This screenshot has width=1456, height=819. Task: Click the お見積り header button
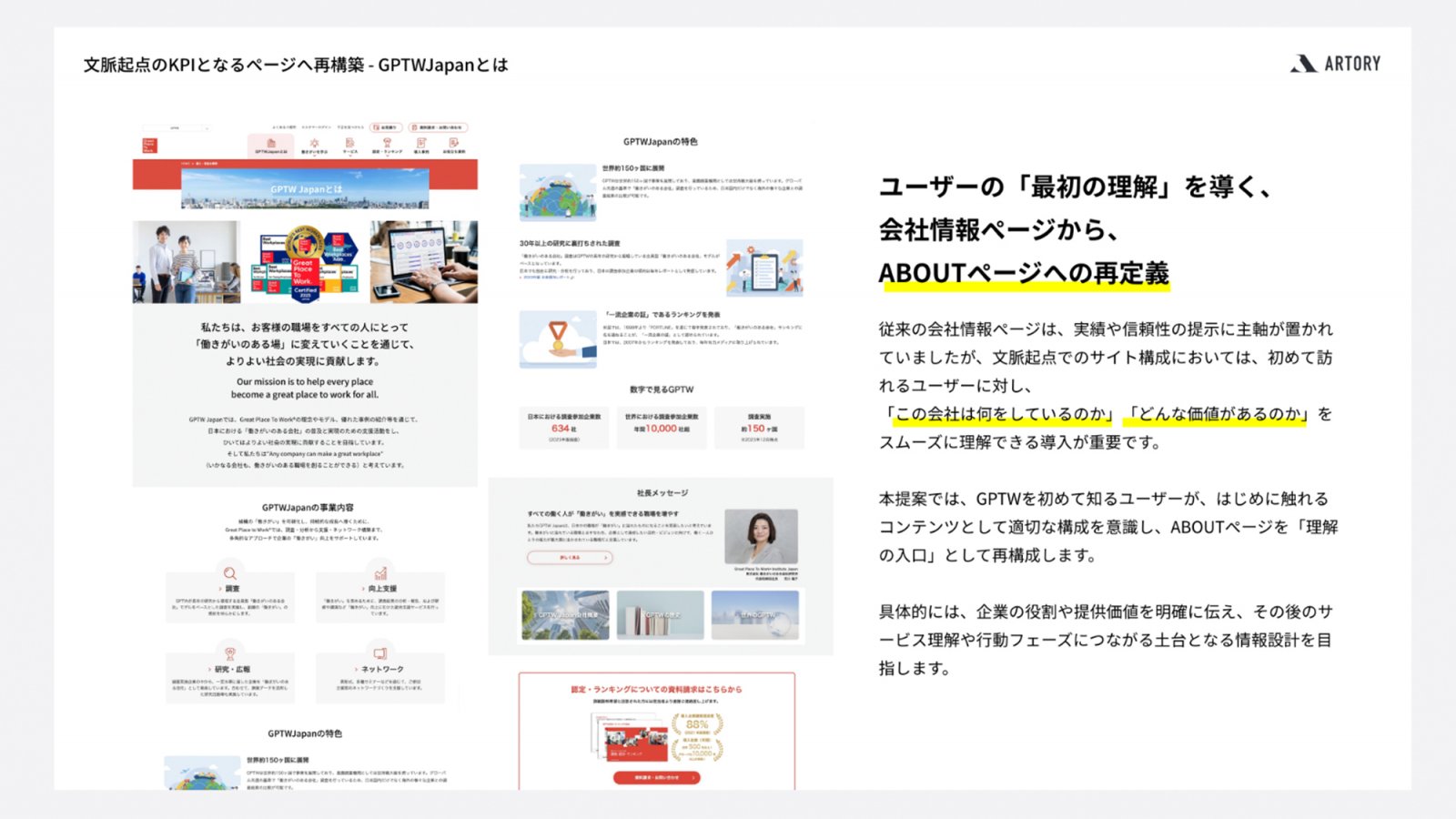387,127
